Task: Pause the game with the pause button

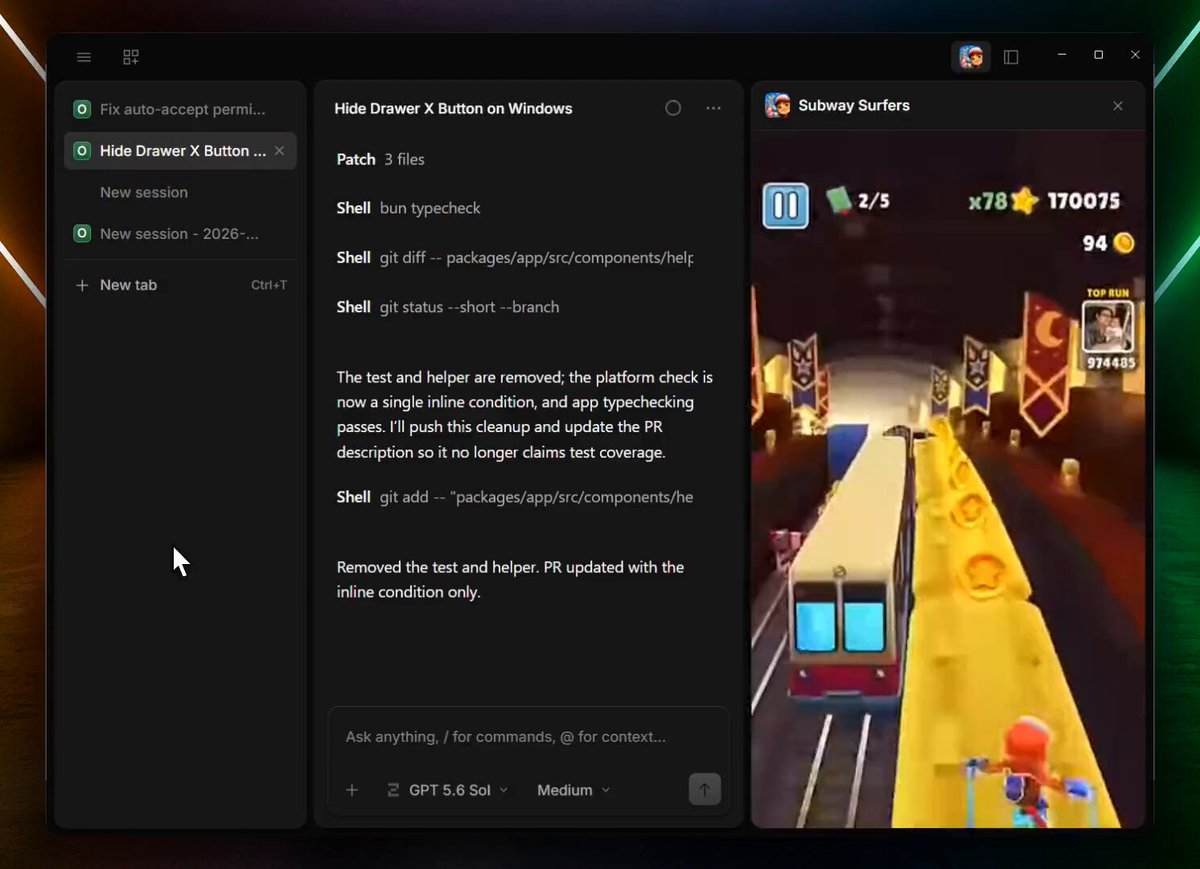Action: [x=786, y=205]
